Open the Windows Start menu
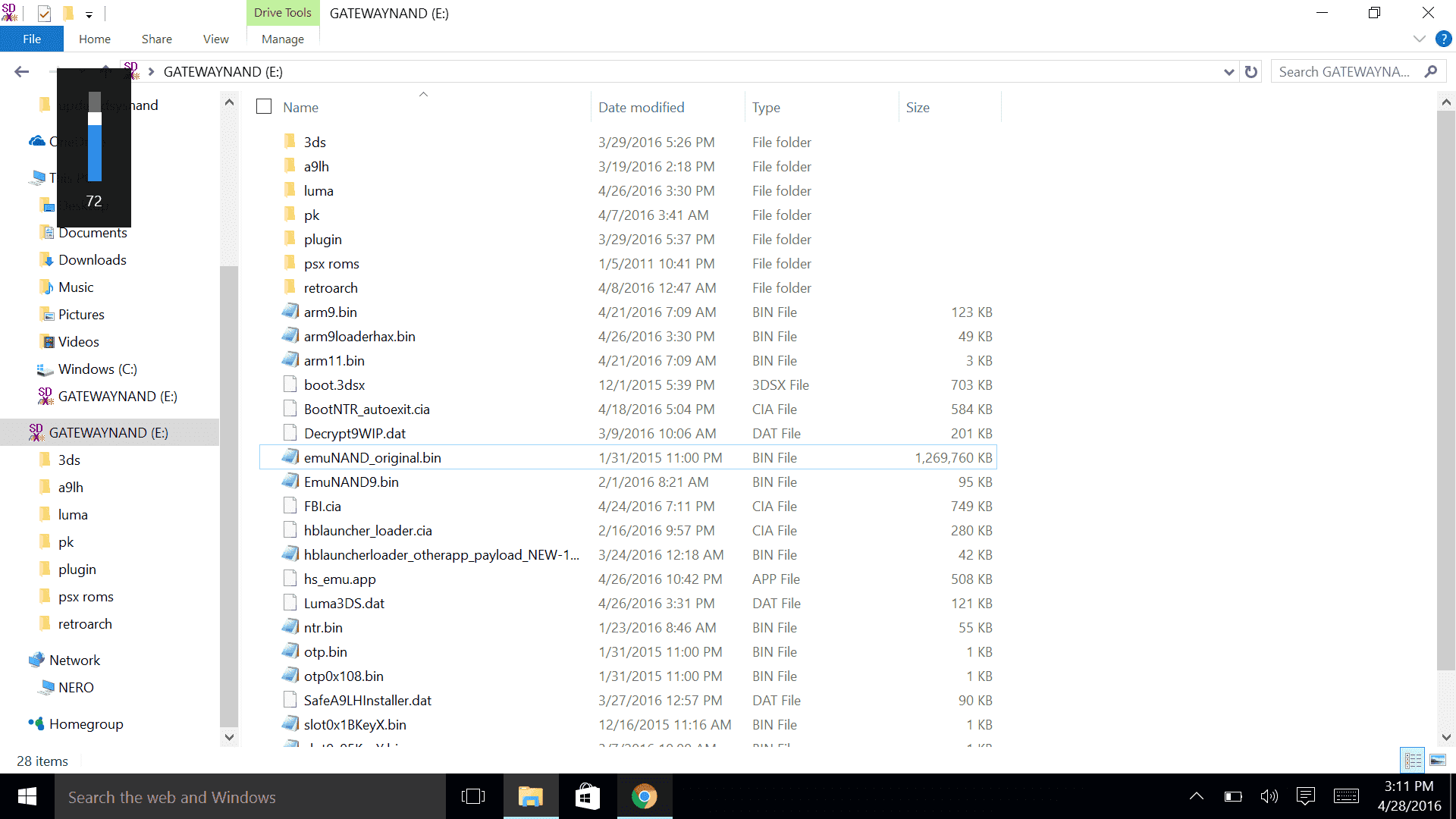 click(27, 797)
